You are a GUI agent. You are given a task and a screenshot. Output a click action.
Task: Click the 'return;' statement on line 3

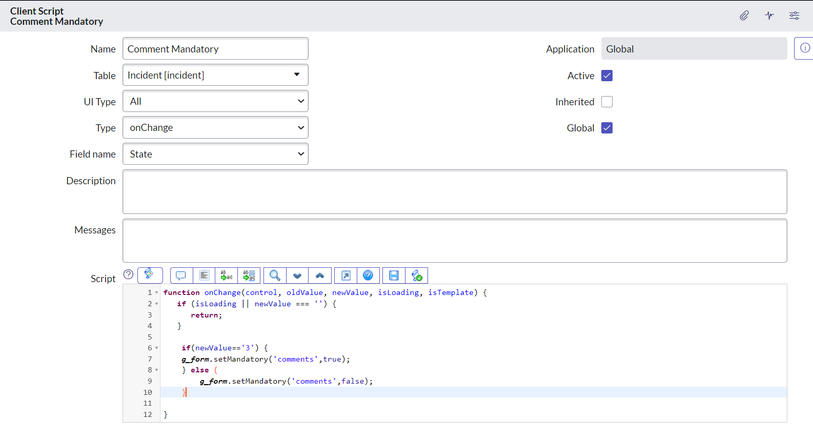(x=206, y=315)
